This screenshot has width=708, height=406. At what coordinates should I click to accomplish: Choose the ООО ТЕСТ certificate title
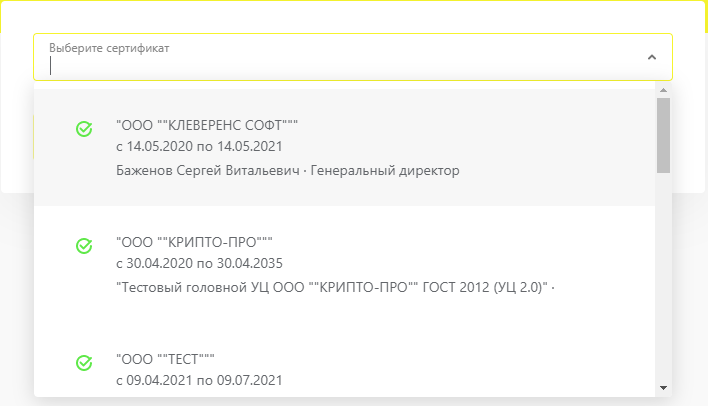(x=165, y=359)
